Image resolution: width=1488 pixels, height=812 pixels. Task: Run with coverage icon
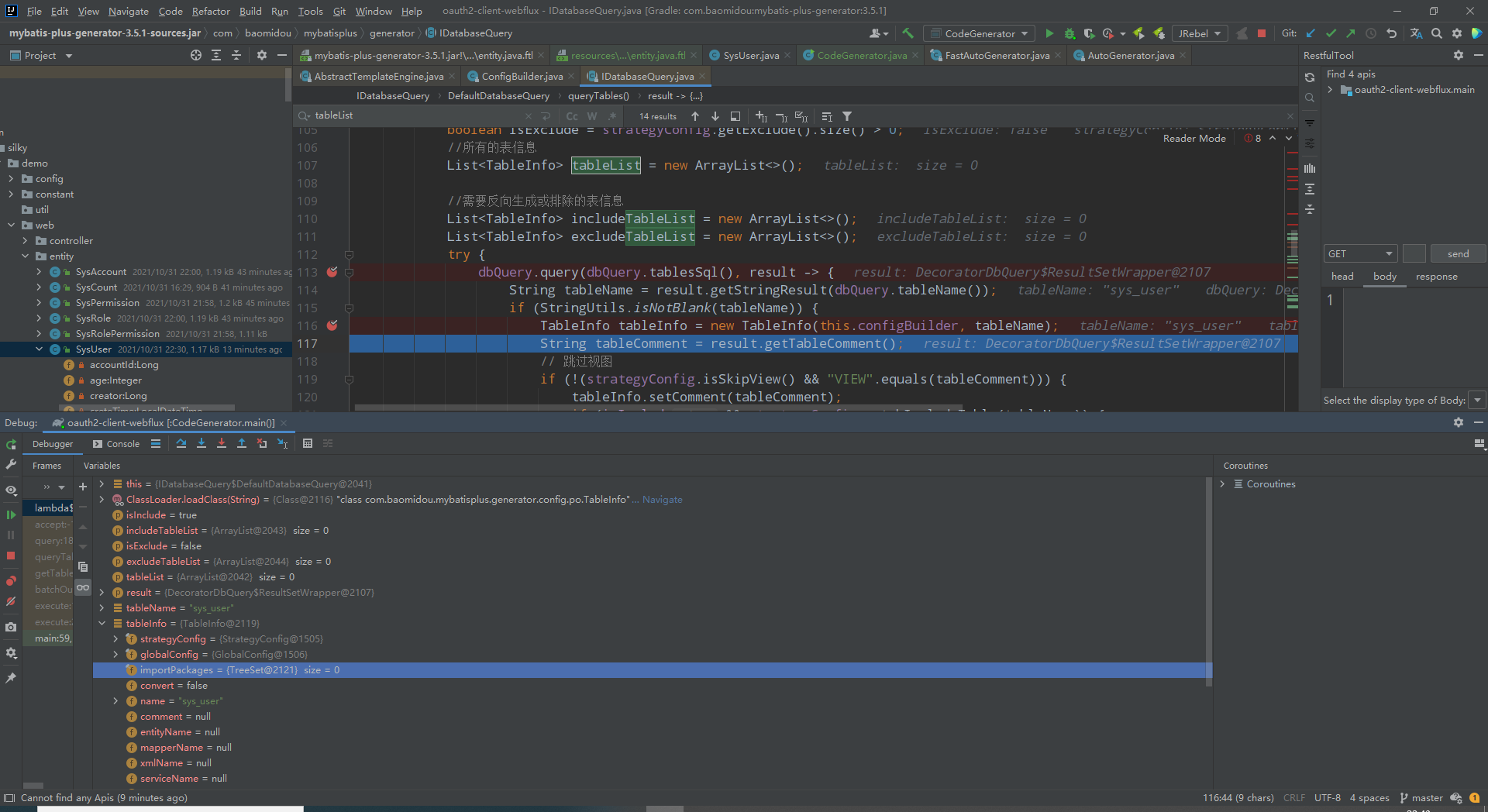click(1089, 33)
